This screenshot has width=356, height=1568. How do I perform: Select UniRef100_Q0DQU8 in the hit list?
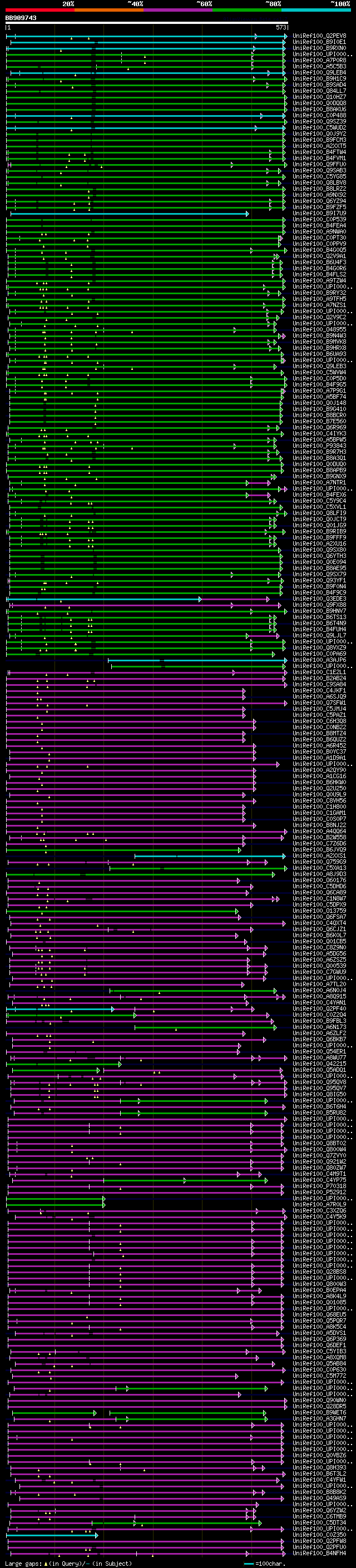(x=319, y=103)
